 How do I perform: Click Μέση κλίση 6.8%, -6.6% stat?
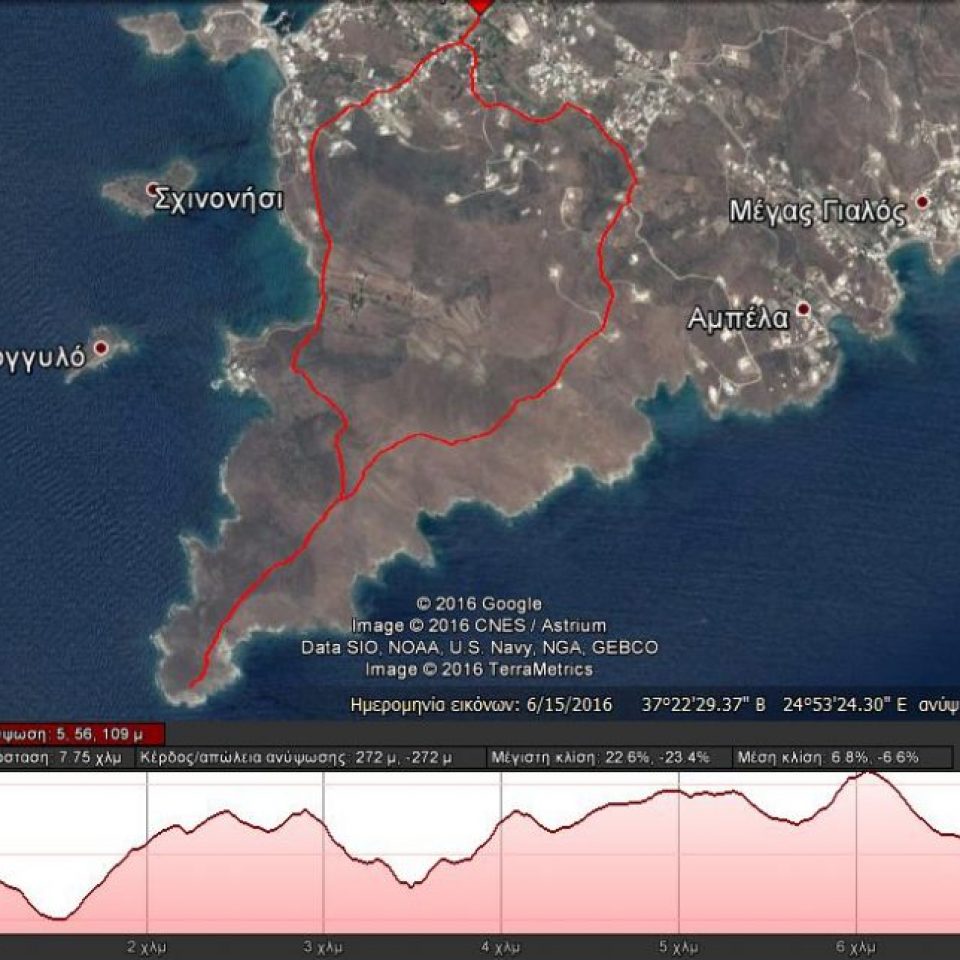[x=828, y=758]
